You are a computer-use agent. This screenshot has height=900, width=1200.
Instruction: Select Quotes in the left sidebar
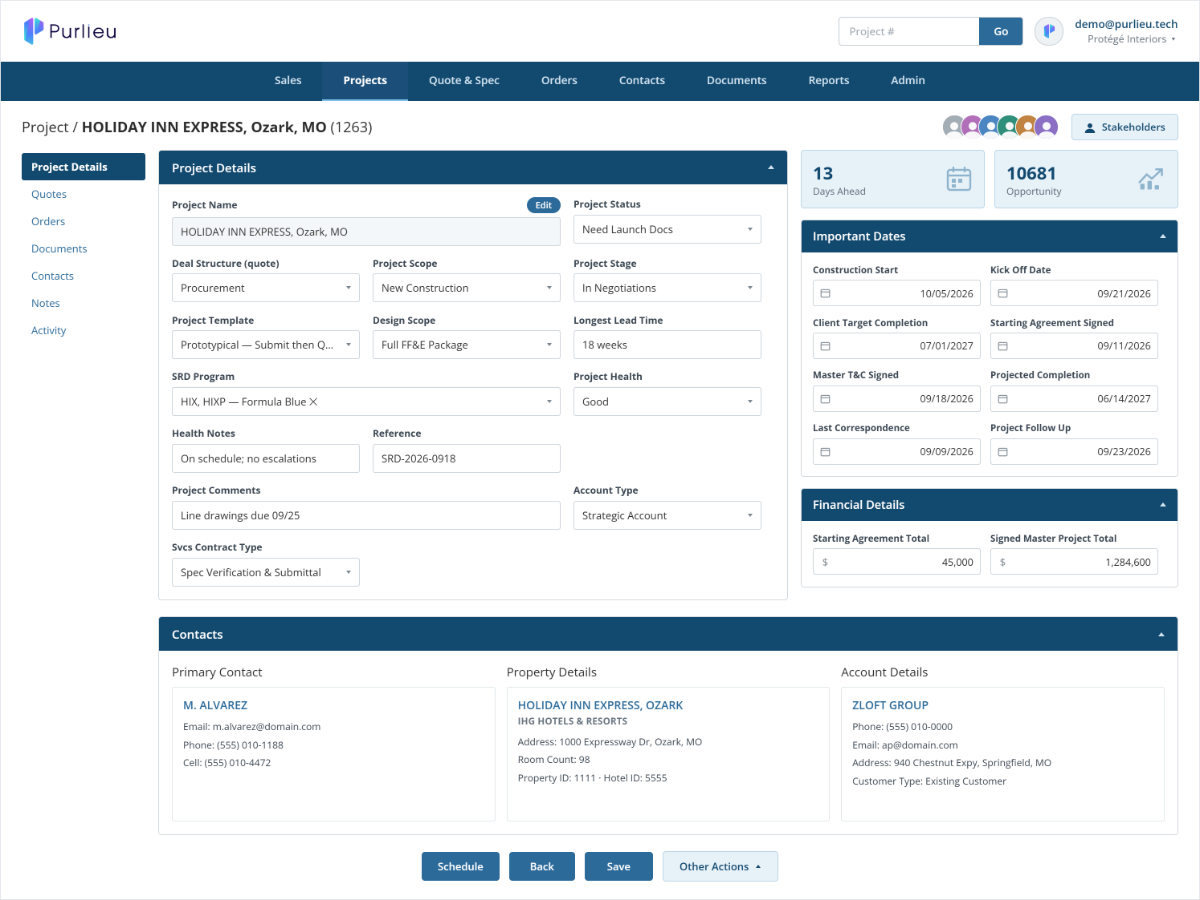pos(49,195)
